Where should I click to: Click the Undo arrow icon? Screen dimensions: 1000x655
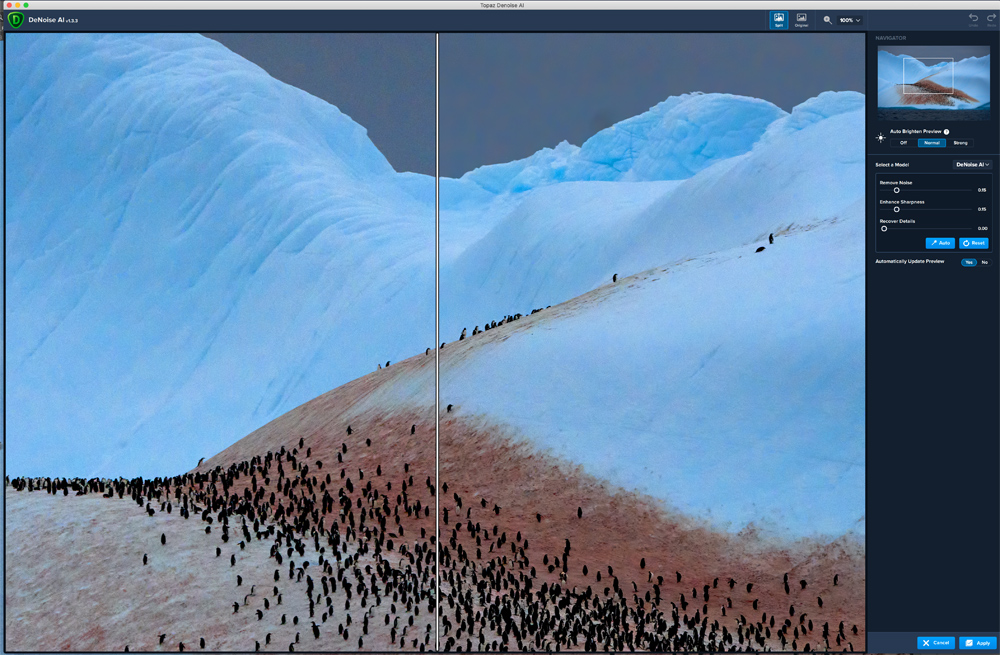click(973, 20)
